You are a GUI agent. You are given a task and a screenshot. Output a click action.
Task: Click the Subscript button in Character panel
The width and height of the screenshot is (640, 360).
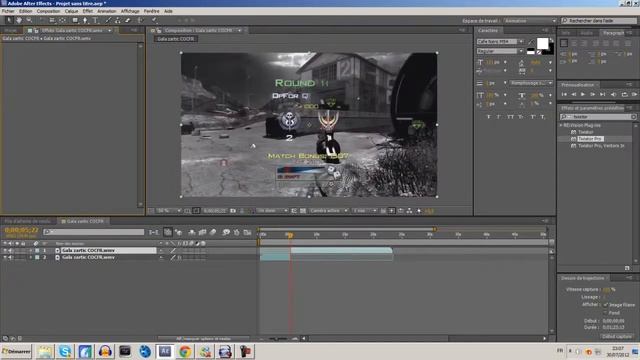click(542, 117)
